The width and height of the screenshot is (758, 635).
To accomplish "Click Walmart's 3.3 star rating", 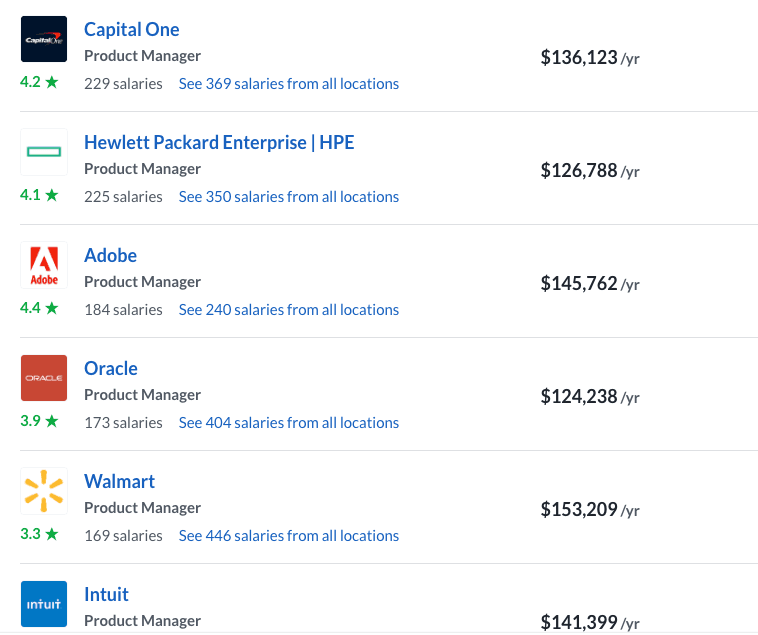I will tap(39, 534).
